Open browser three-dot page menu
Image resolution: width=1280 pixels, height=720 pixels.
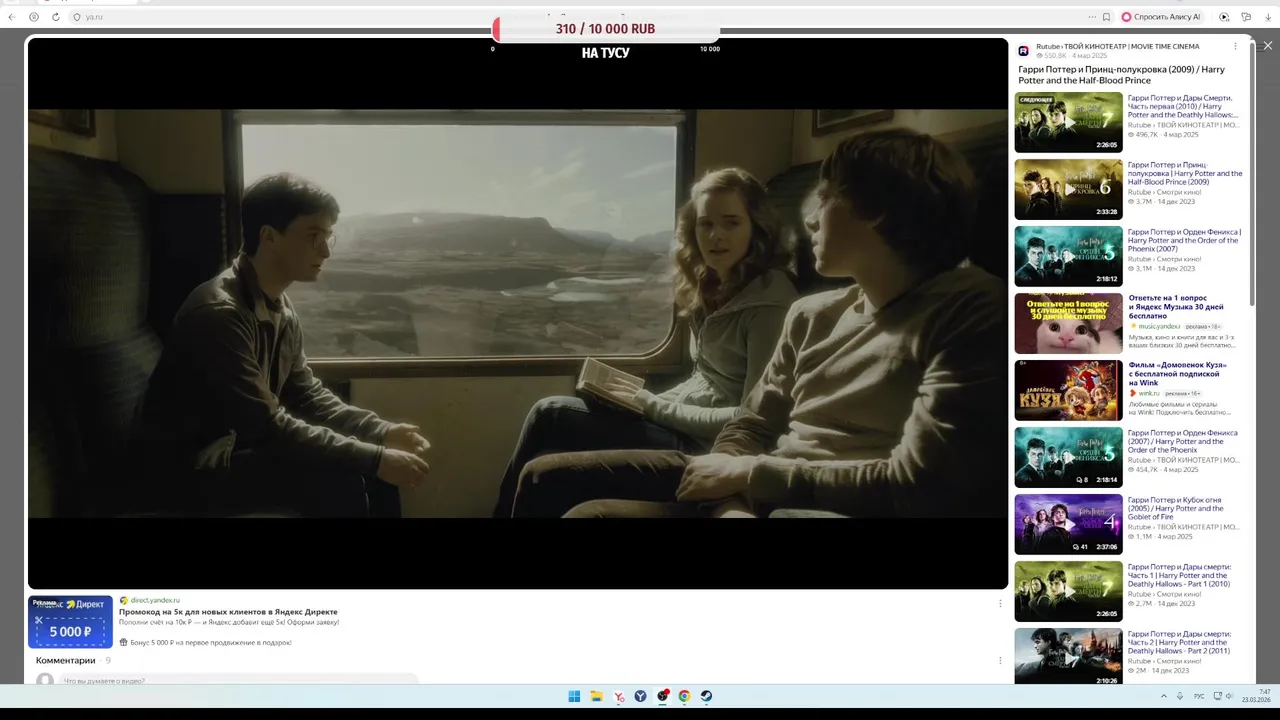click(1092, 17)
